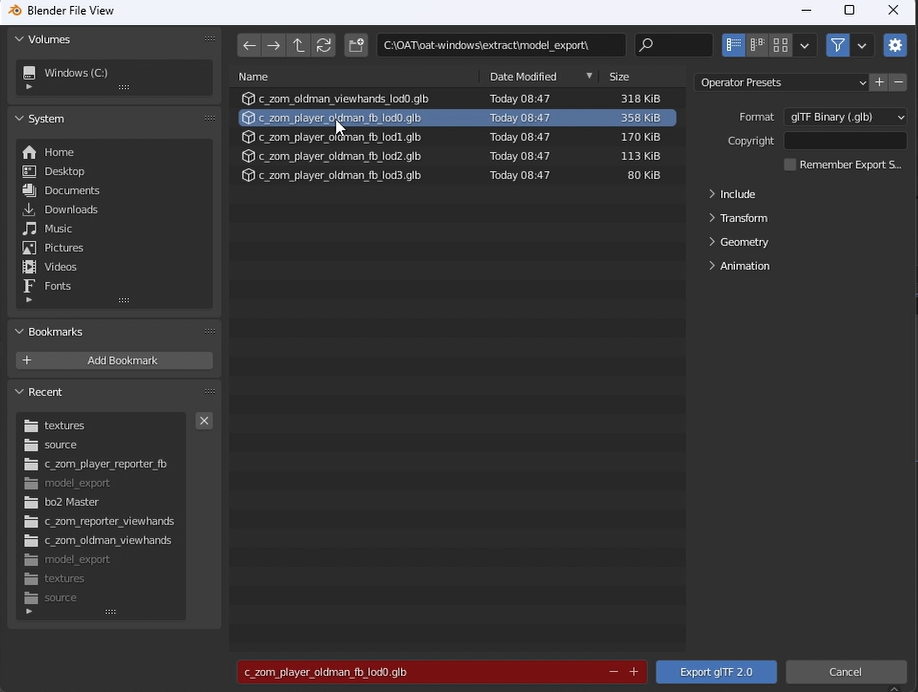Switch to vertical list display mode
This screenshot has height=692, width=918.
point(734,45)
